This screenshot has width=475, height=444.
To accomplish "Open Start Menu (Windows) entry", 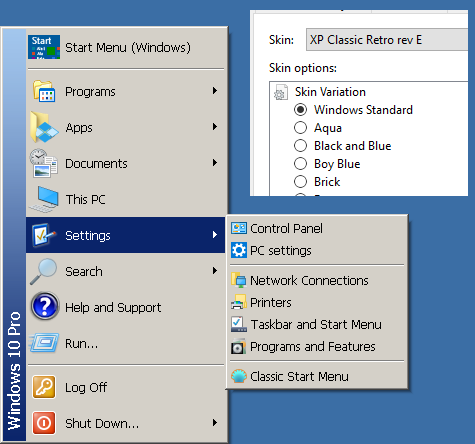I will [126, 47].
